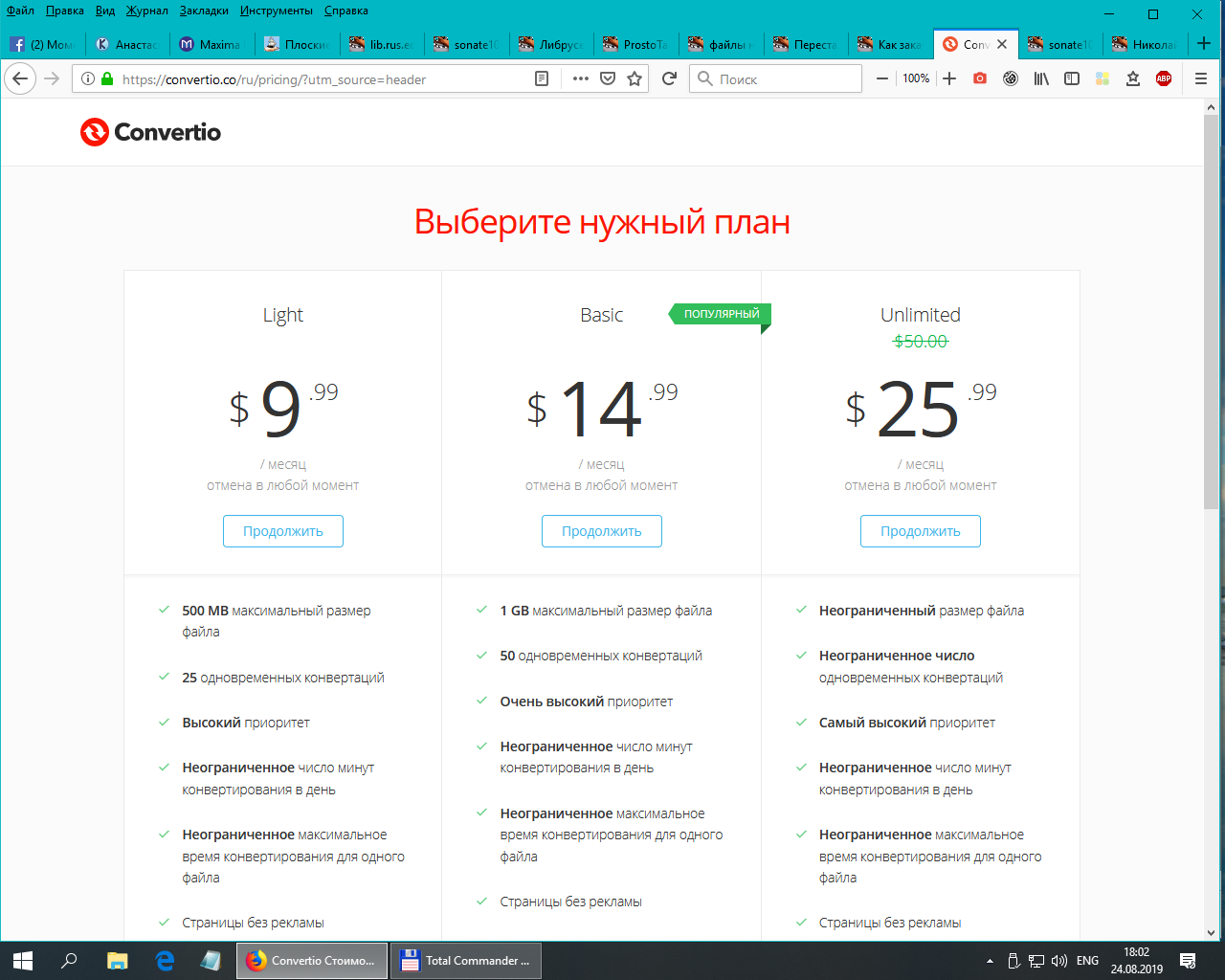This screenshot has height=980, width=1225.
Task: Click zoom in plus button
Action: [x=949, y=78]
